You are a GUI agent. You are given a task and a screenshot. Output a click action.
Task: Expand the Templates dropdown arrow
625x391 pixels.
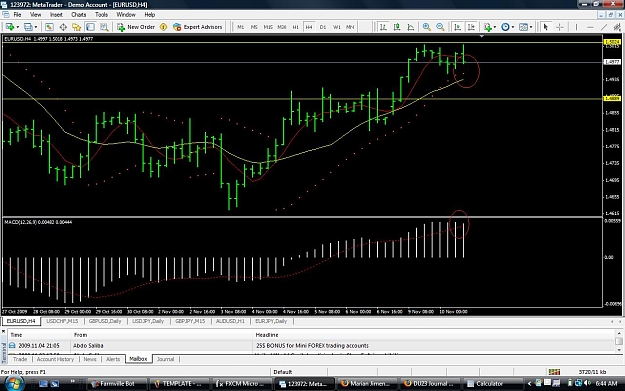531,27
